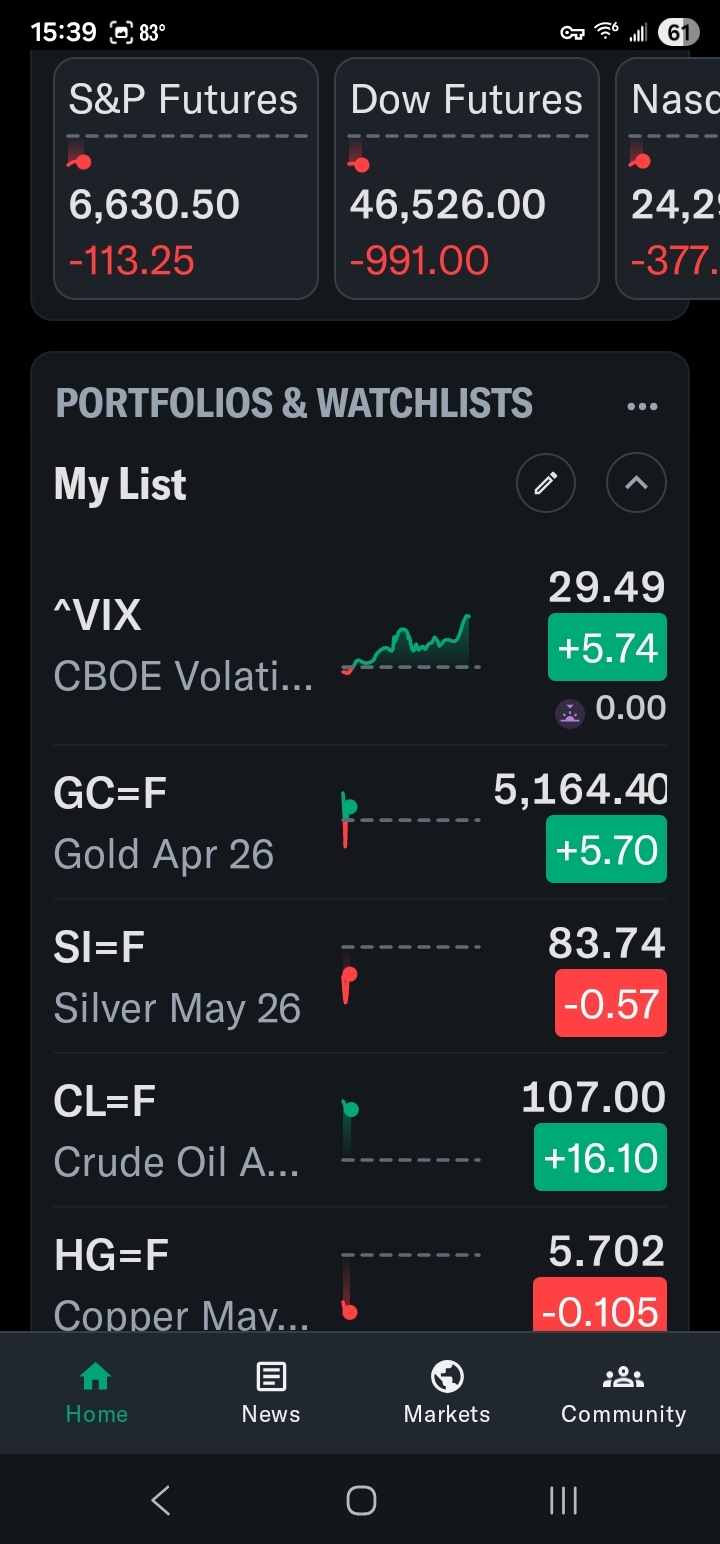Open the S&P Futures card

[185, 180]
